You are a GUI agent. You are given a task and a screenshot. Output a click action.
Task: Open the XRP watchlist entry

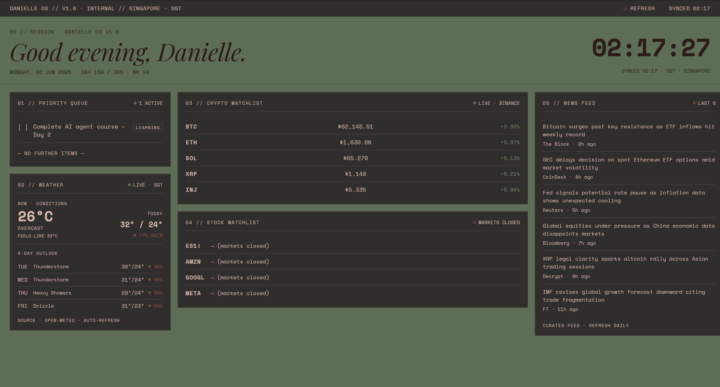coord(353,174)
